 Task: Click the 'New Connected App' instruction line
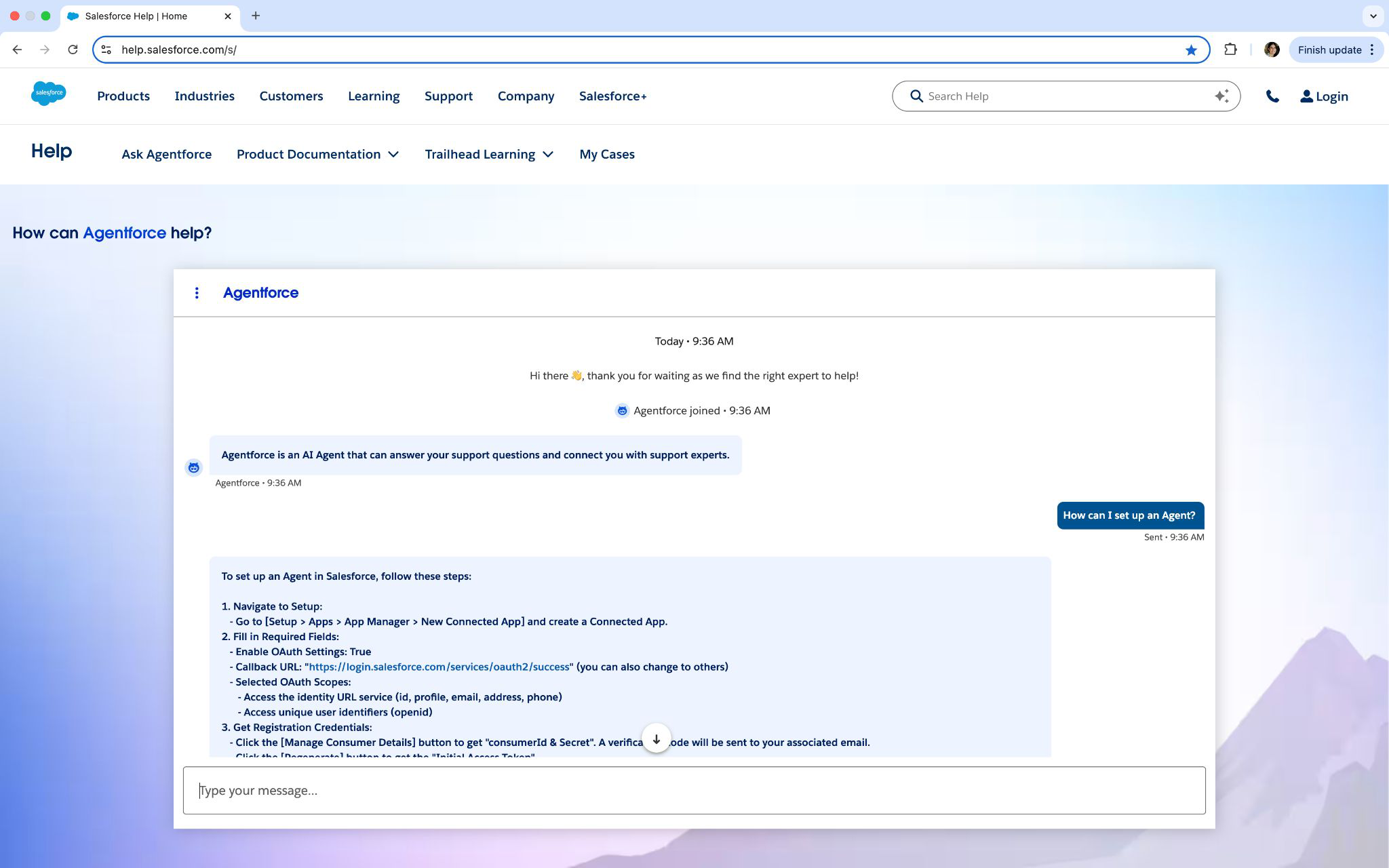448,622
